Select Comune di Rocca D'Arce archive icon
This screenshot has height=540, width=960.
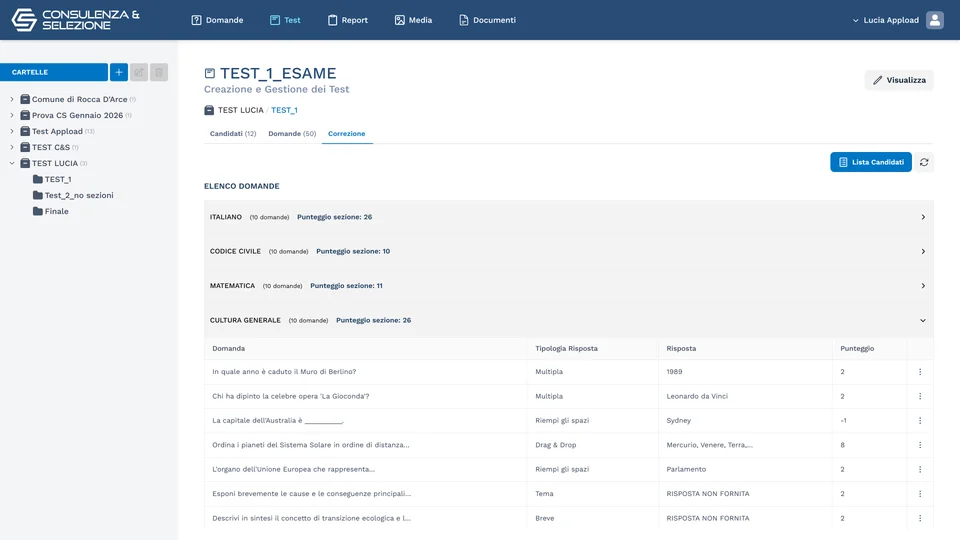25,99
